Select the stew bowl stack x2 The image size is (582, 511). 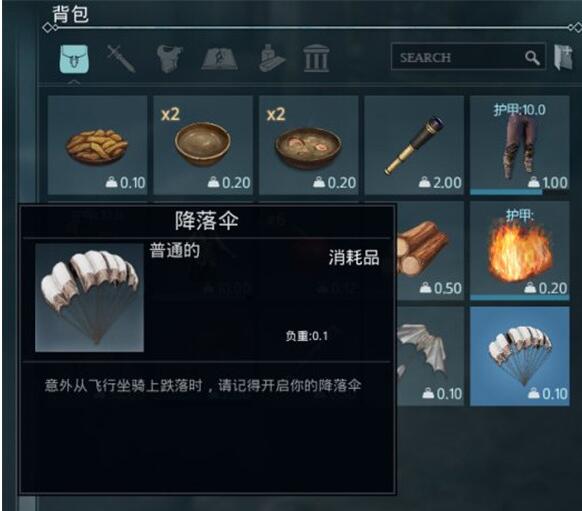[x=309, y=145]
